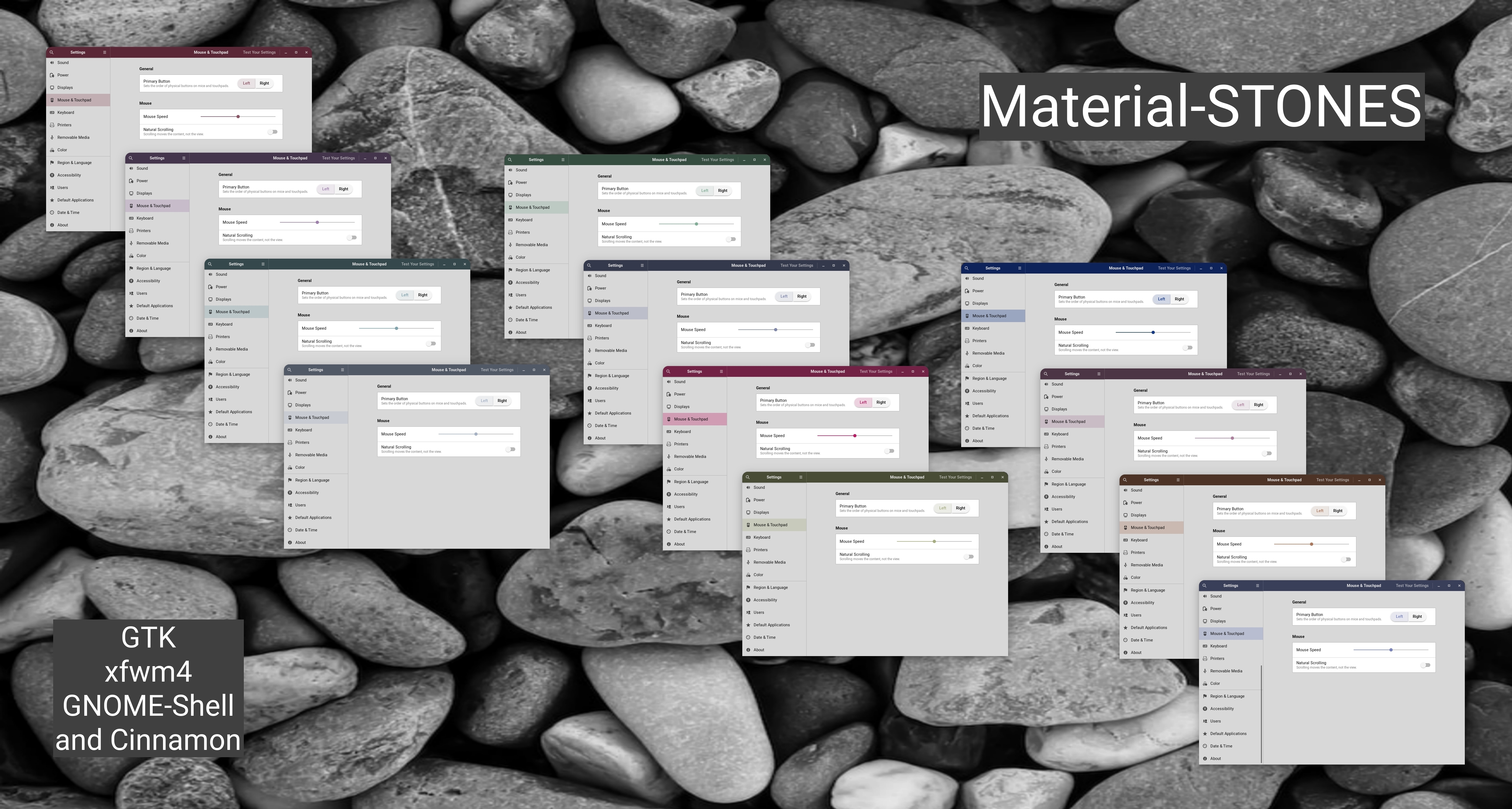Toggle Natural Scrolling in the bright blue window
1512x809 pixels.
[1188, 348]
